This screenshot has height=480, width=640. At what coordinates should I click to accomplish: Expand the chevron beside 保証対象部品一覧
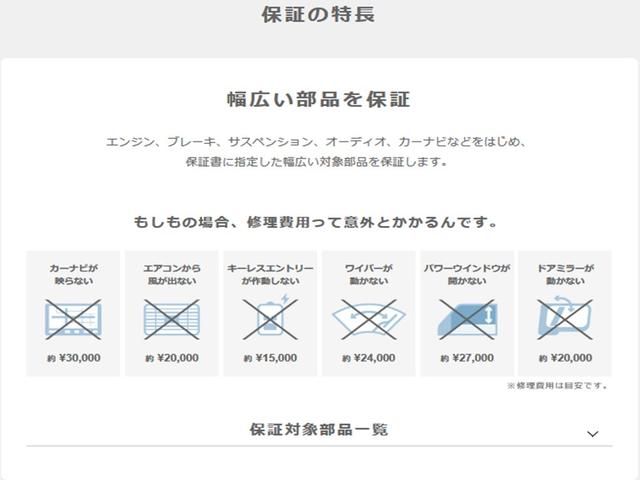point(592,433)
